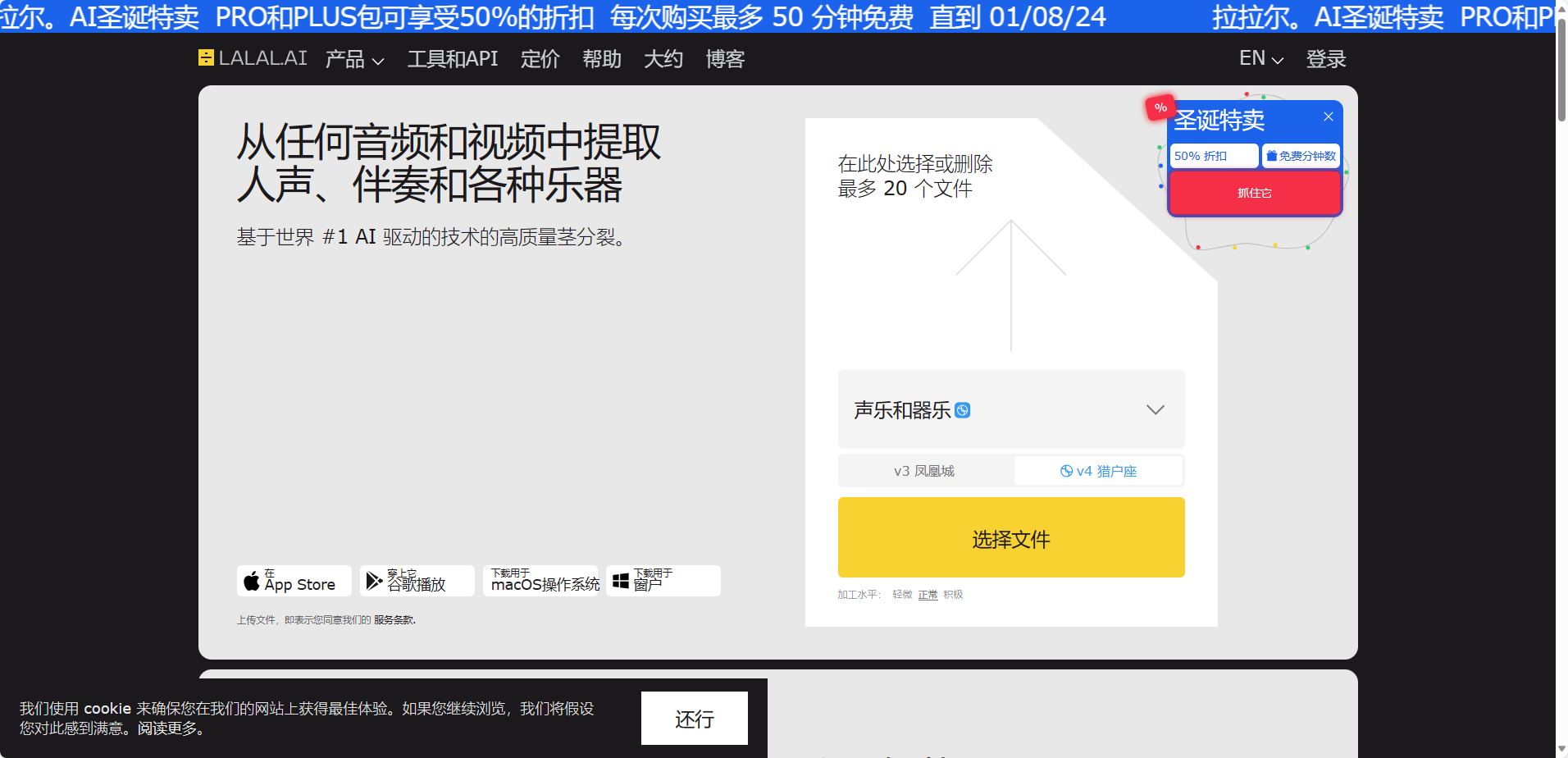This screenshot has width=1568, height=758.
Task: Expand the 声乐和器乐 stem type dropdown
Action: pyautogui.click(x=1011, y=409)
